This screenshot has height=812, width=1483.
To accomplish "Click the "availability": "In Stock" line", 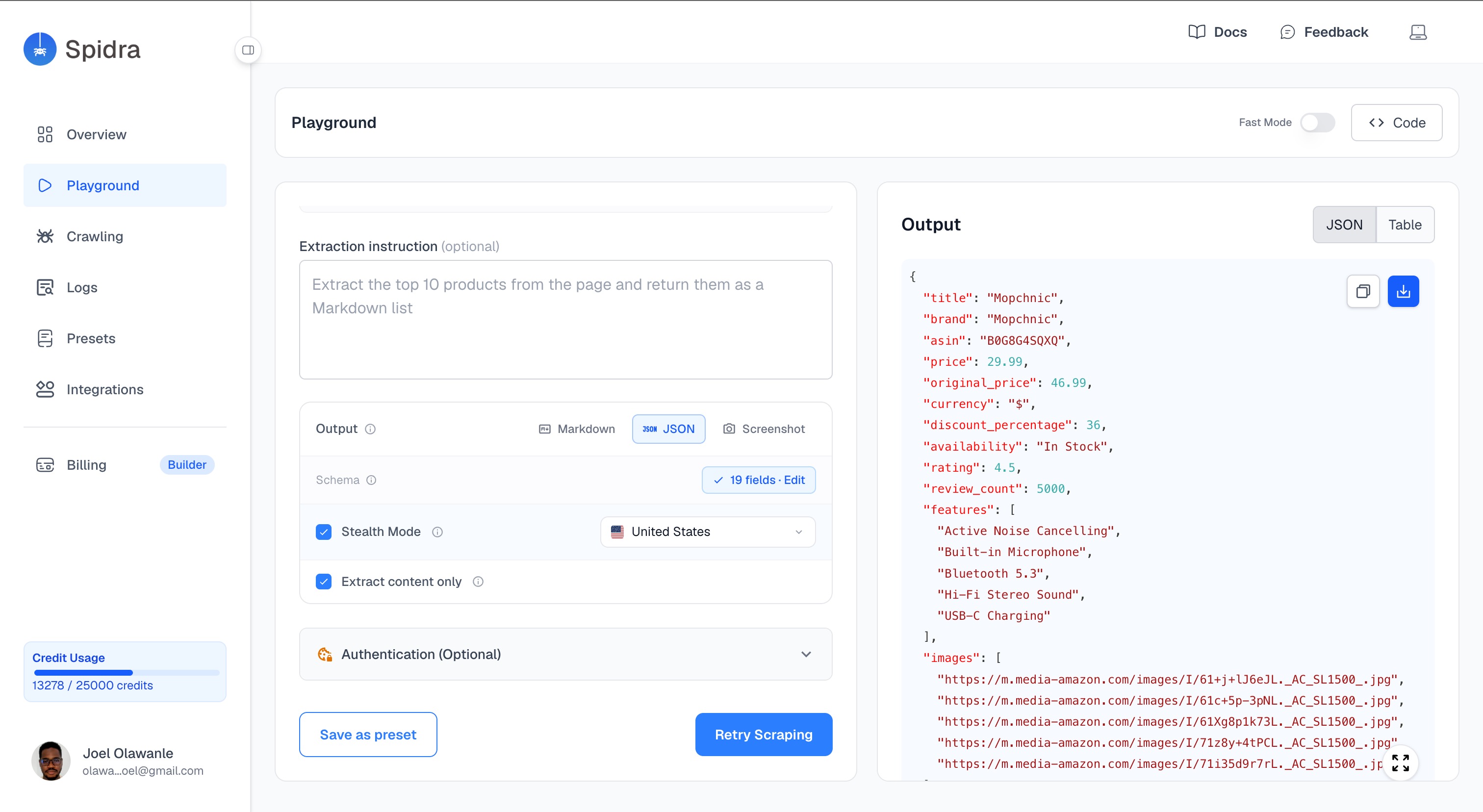I will [x=1018, y=447].
